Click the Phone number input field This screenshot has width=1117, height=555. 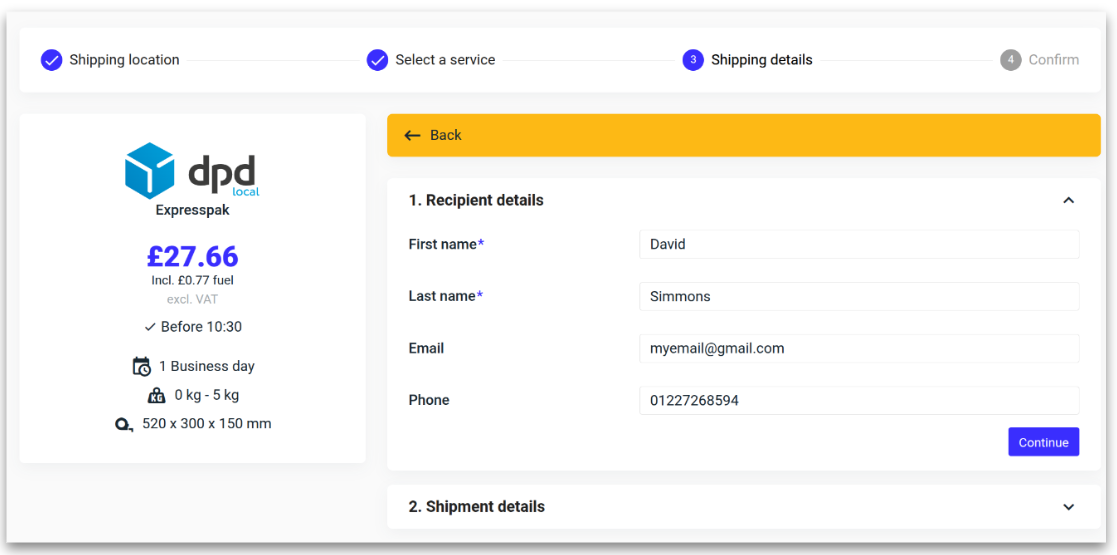858,400
